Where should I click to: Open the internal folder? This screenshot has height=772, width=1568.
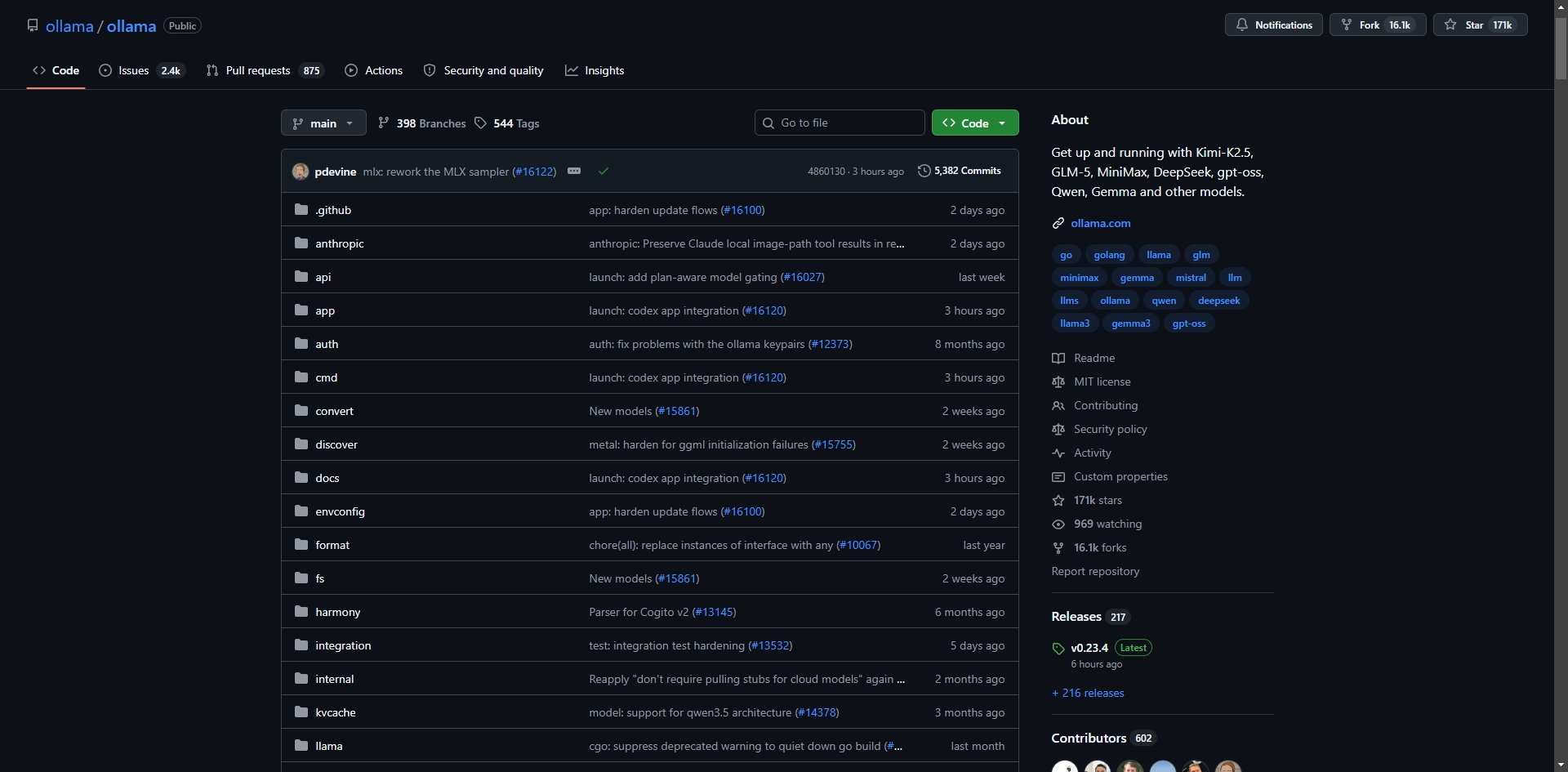[x=335, y=679]
